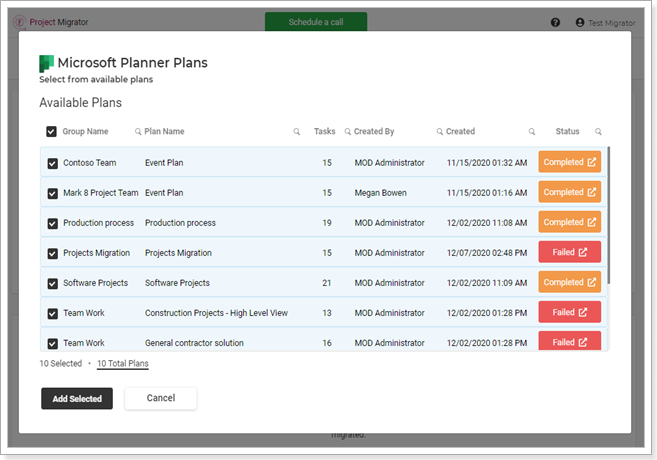Click the 19 tasks count cell
657x460 pixels.
(327, 223)
